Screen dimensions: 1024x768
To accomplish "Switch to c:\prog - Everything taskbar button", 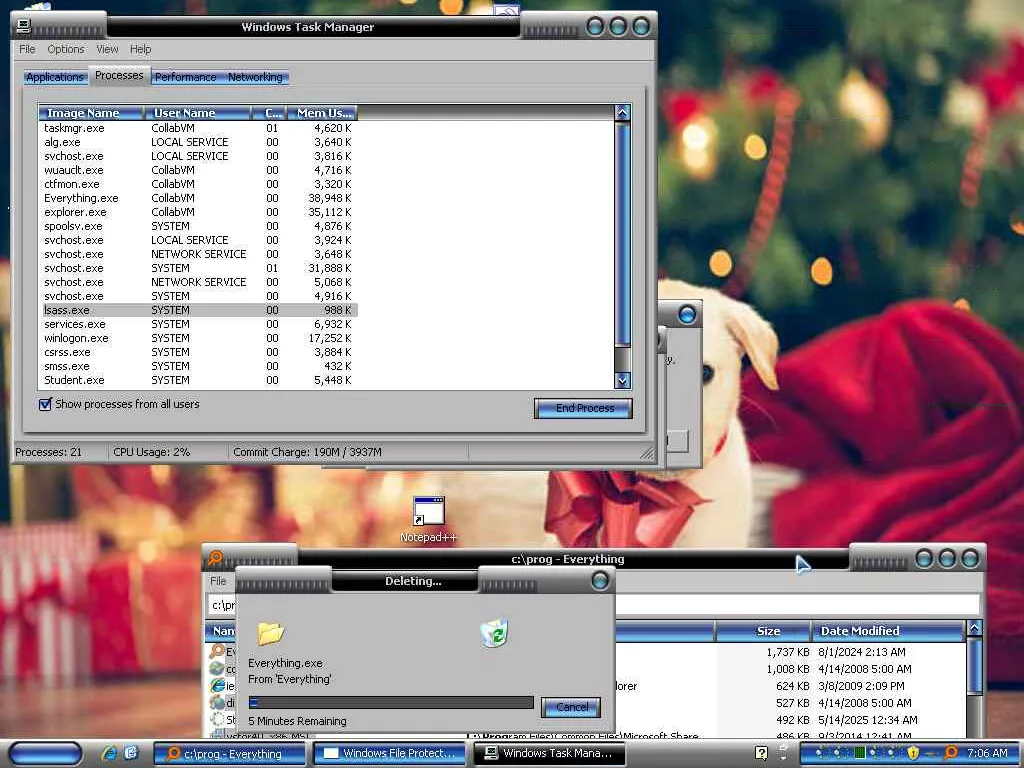I will pyautogui.click(x=231, y=754).
